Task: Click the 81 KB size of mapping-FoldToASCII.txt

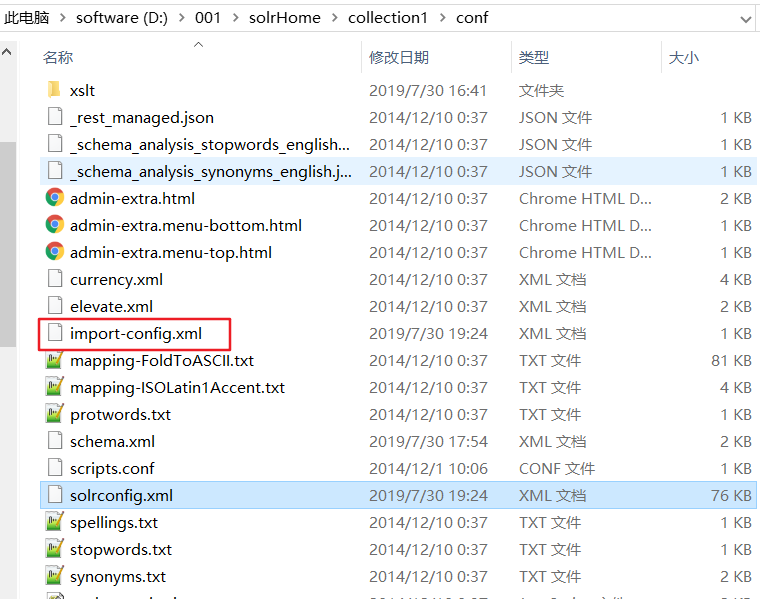Action: 731,360
